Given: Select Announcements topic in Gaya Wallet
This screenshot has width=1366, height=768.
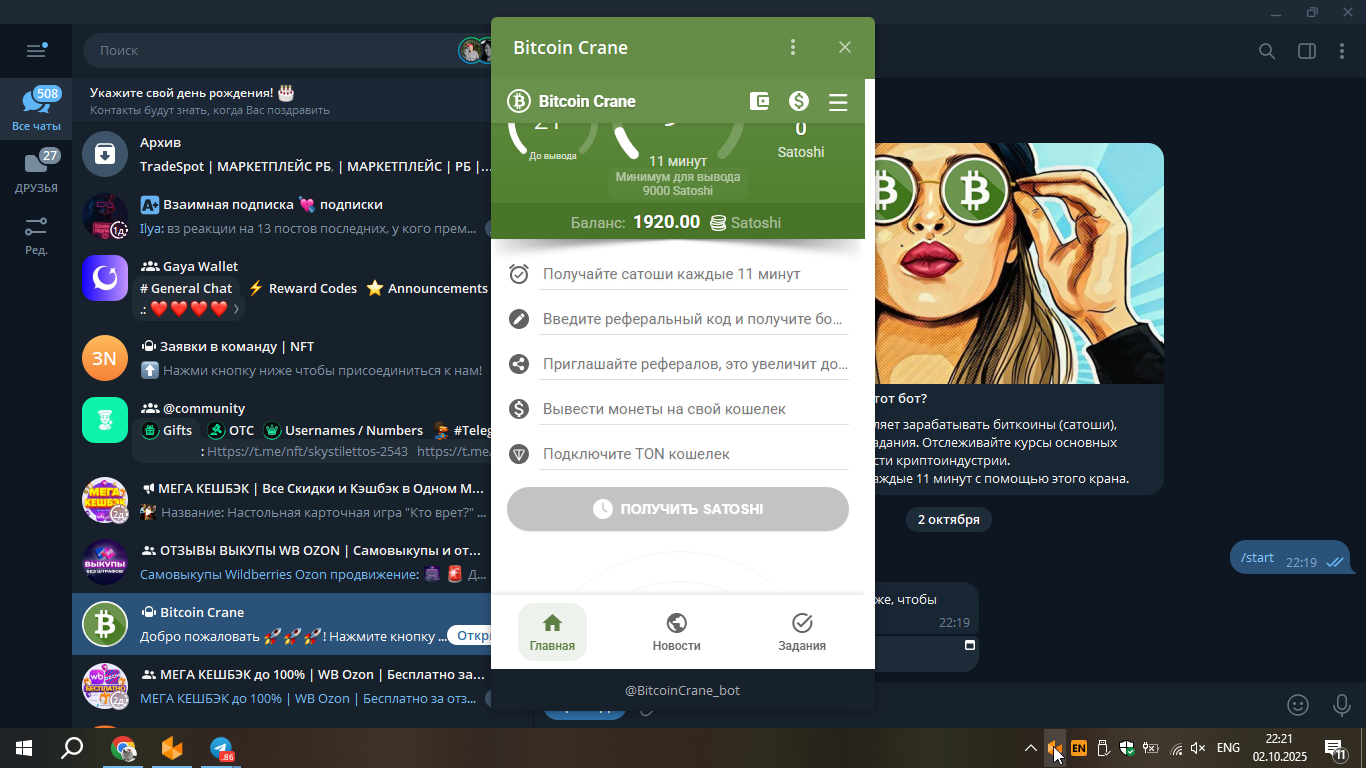Looking at the screenshot, I should coord(427,288).
